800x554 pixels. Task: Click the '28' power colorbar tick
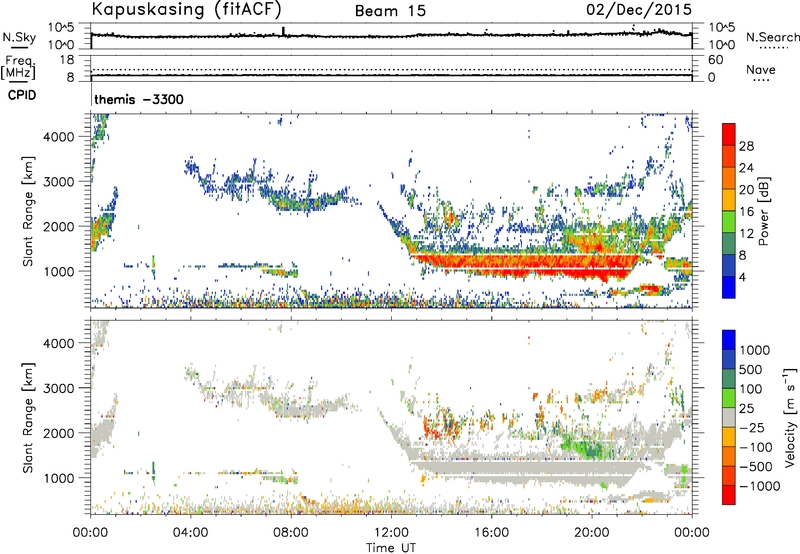point(746,146)
